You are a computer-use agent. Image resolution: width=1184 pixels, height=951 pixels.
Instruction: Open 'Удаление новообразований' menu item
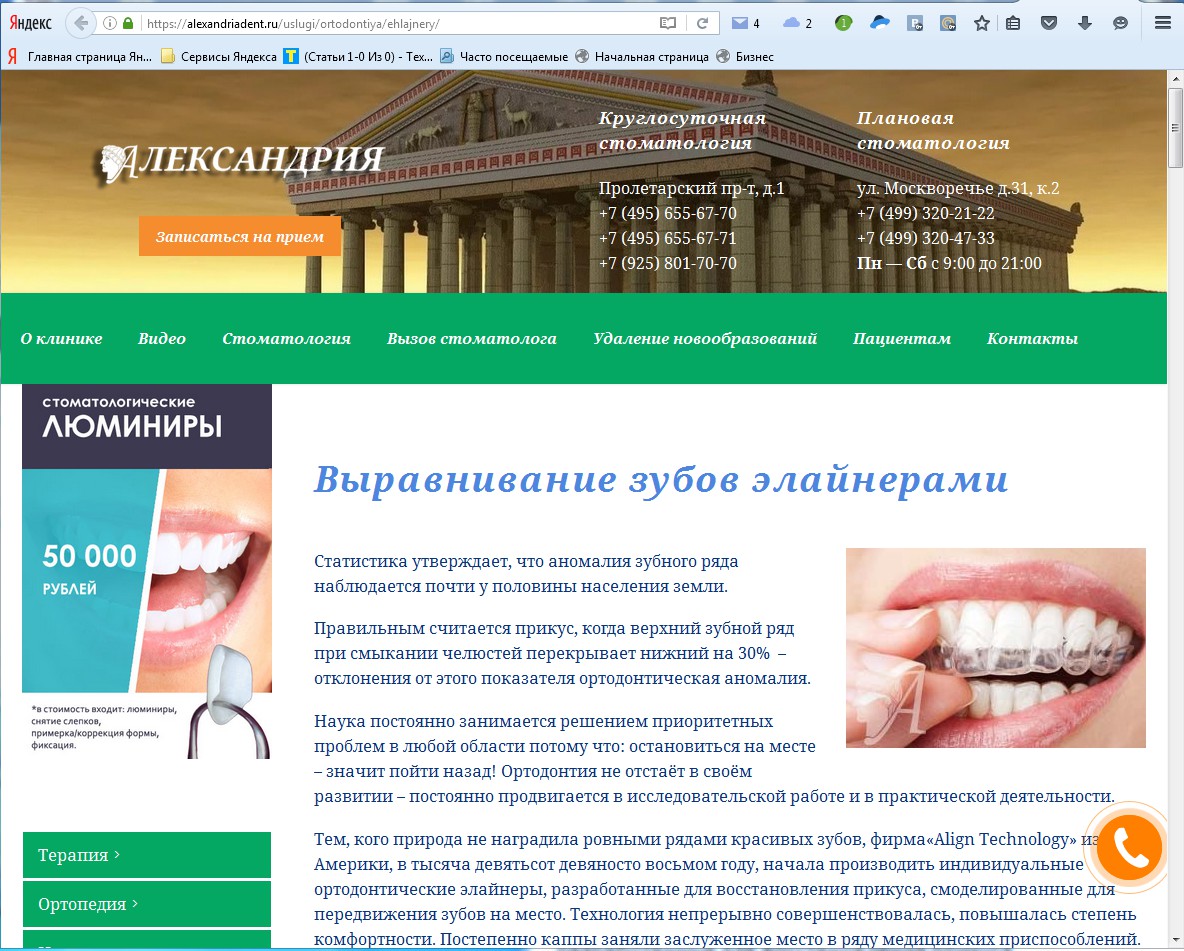705,338
